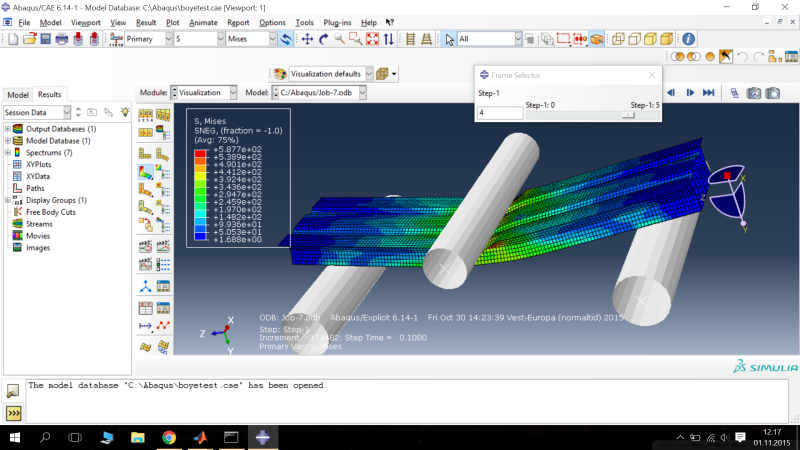Click the camera icon for view cut
Viewport: 800px width, 450px height.
[754, 93]
